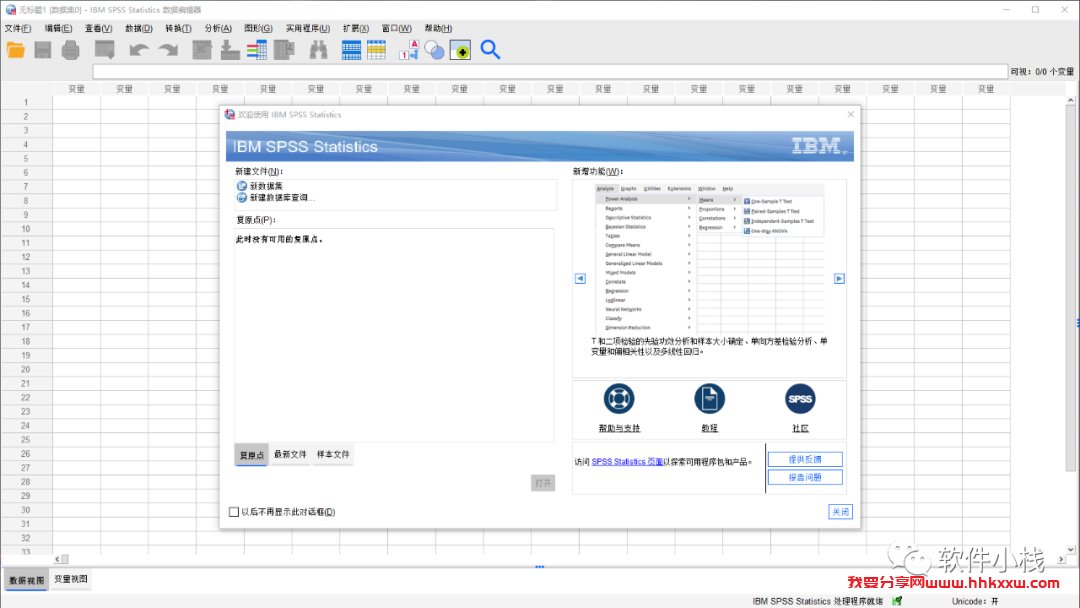This screenshot has width=1080, height=608.
Task: Click the Go to case toolbar icon
Action: pos(202,50)
